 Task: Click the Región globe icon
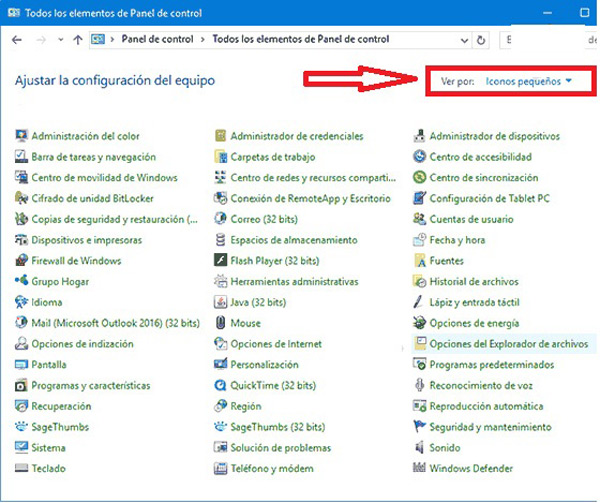(x=220, y=405)
